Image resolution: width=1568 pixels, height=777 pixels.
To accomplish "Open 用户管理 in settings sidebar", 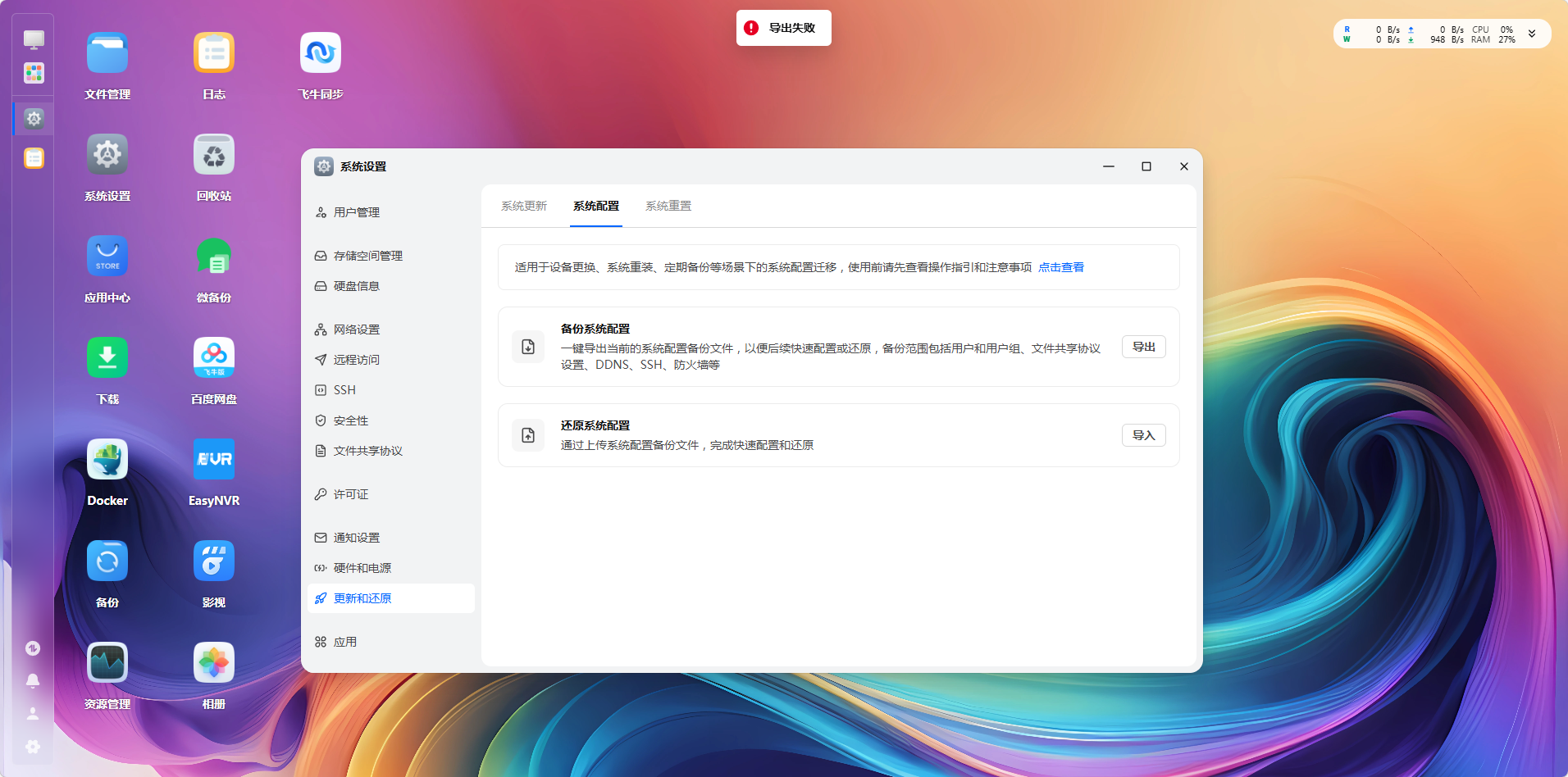I will click(x=391, y=212).
